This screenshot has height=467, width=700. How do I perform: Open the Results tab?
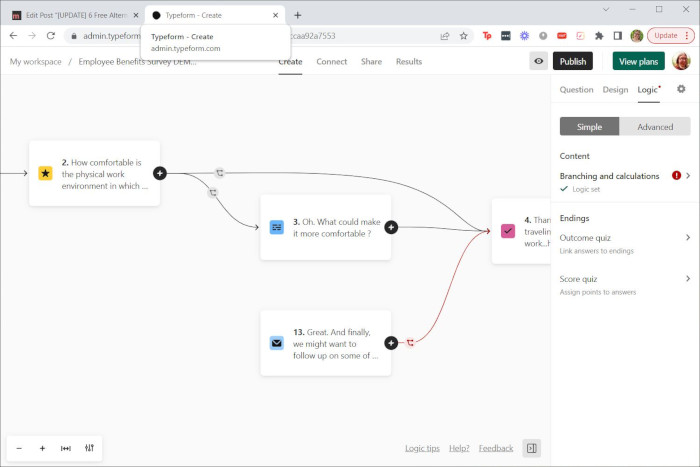[409, 62]
